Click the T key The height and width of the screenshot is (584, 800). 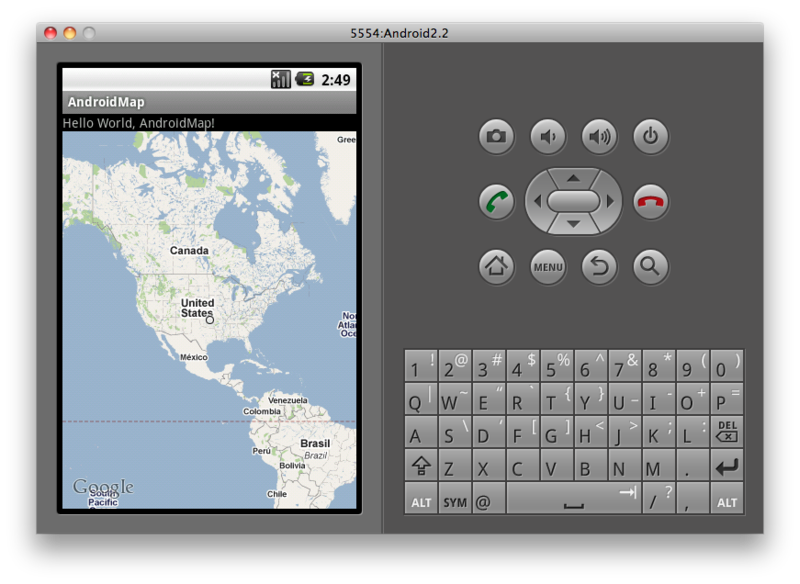click(x=557, y=398)
